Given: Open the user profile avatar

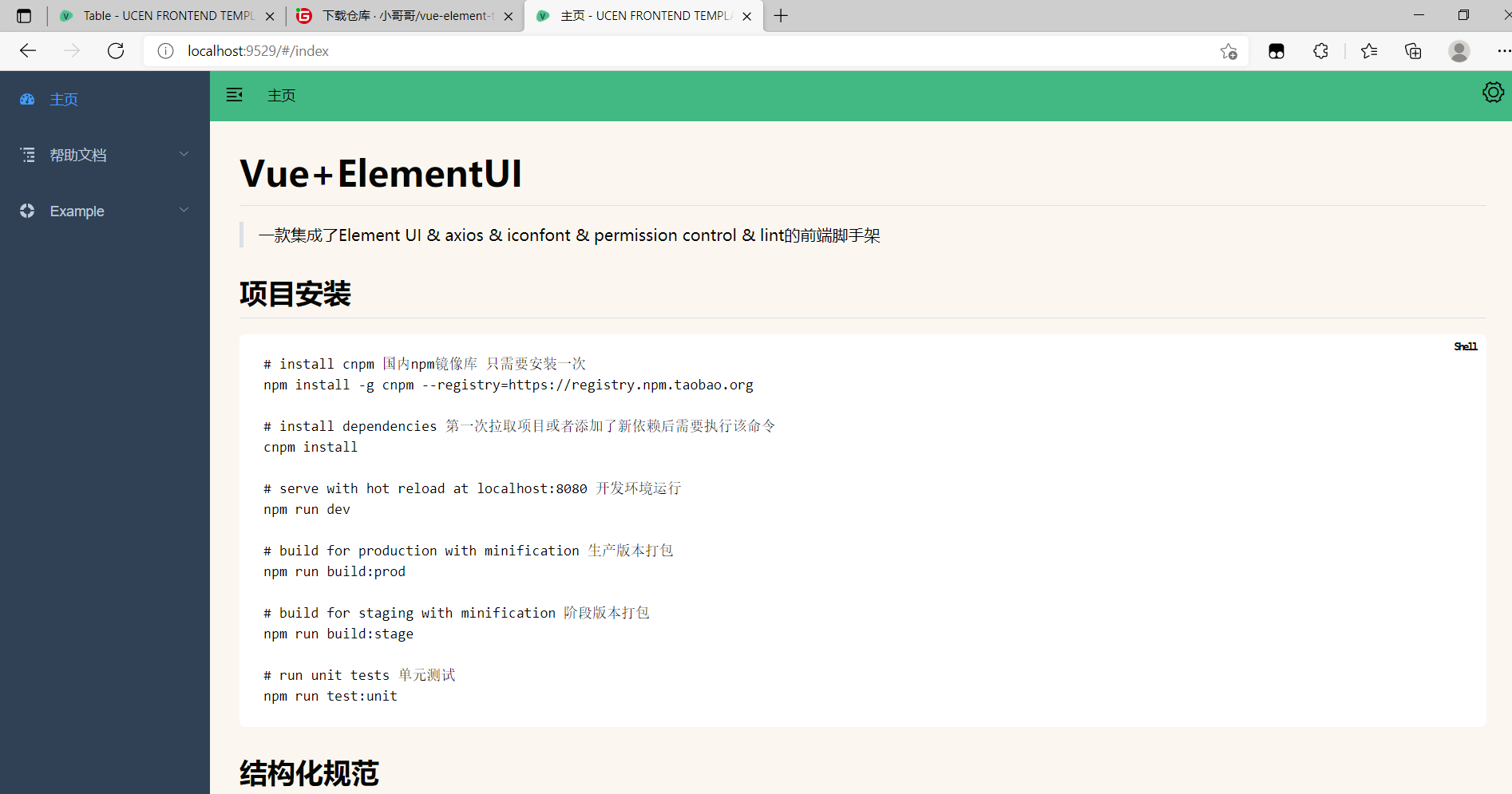Looking at the screenshot, I should (1459, 51).
